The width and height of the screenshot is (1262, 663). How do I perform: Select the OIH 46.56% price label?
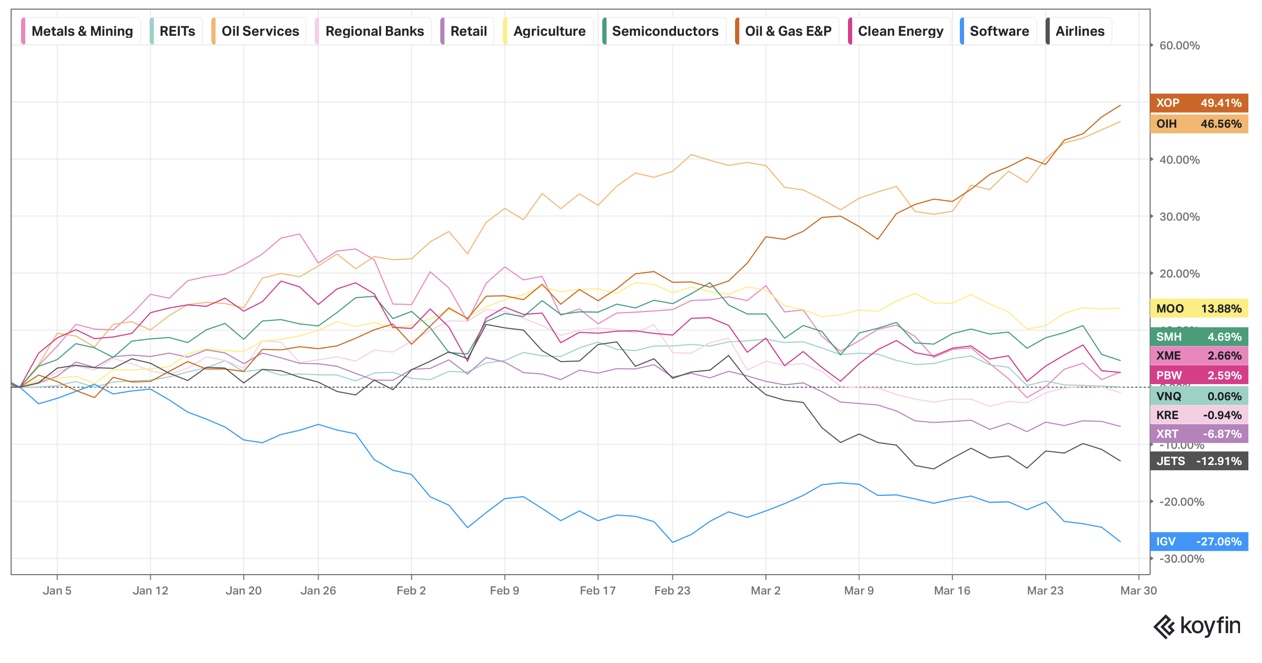pyautogui.click(x=1199, y=124)
